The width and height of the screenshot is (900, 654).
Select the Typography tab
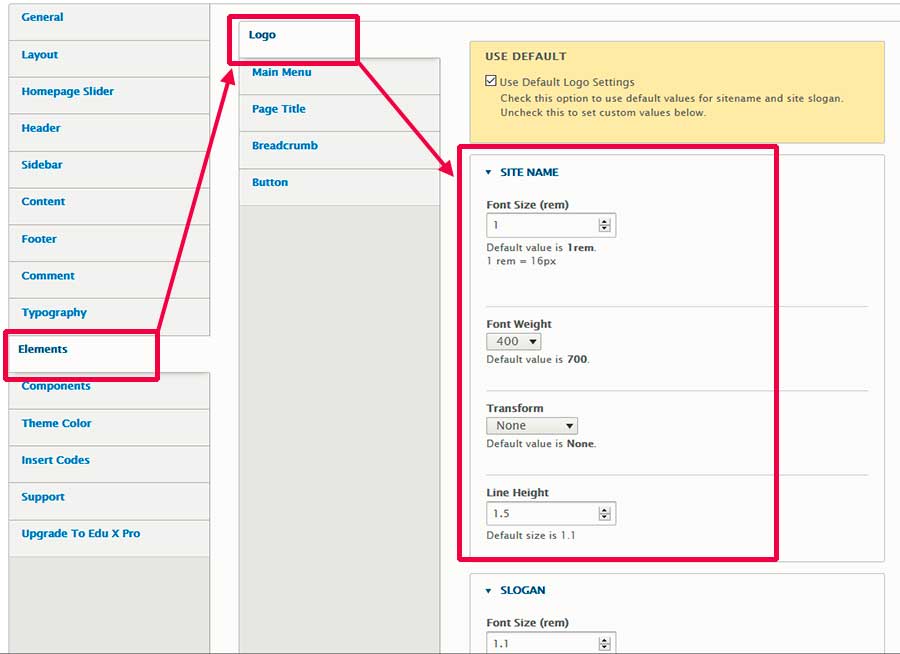pos(54,313)
